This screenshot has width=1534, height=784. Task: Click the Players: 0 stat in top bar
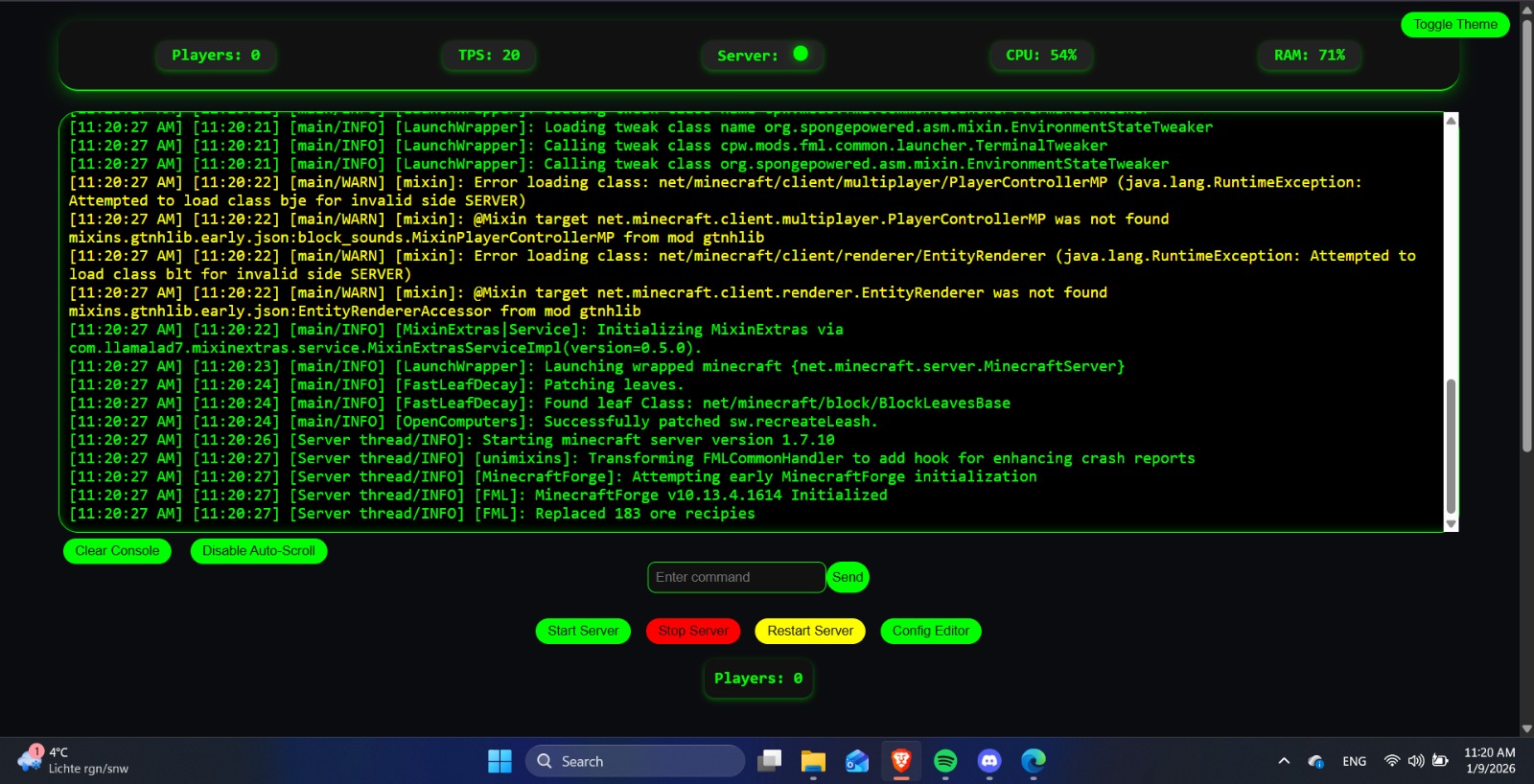click(216, 56)
